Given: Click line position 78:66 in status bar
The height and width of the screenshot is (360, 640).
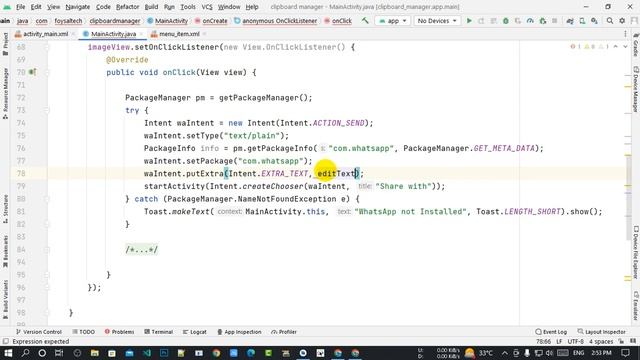Looking at the screenshot, I should point(543,341).
